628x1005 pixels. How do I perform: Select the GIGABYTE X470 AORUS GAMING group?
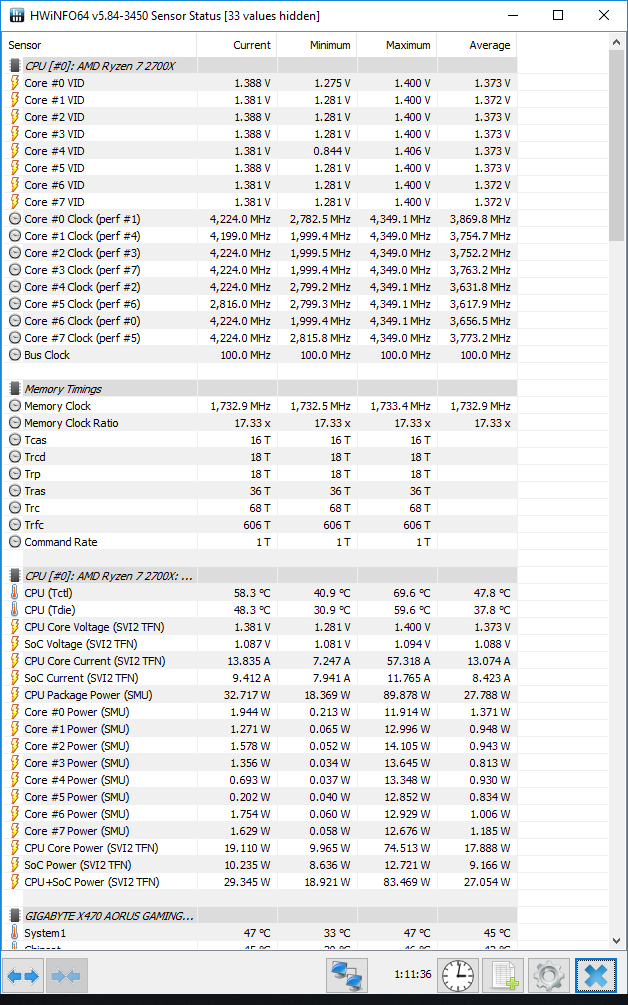click(108, 915)
